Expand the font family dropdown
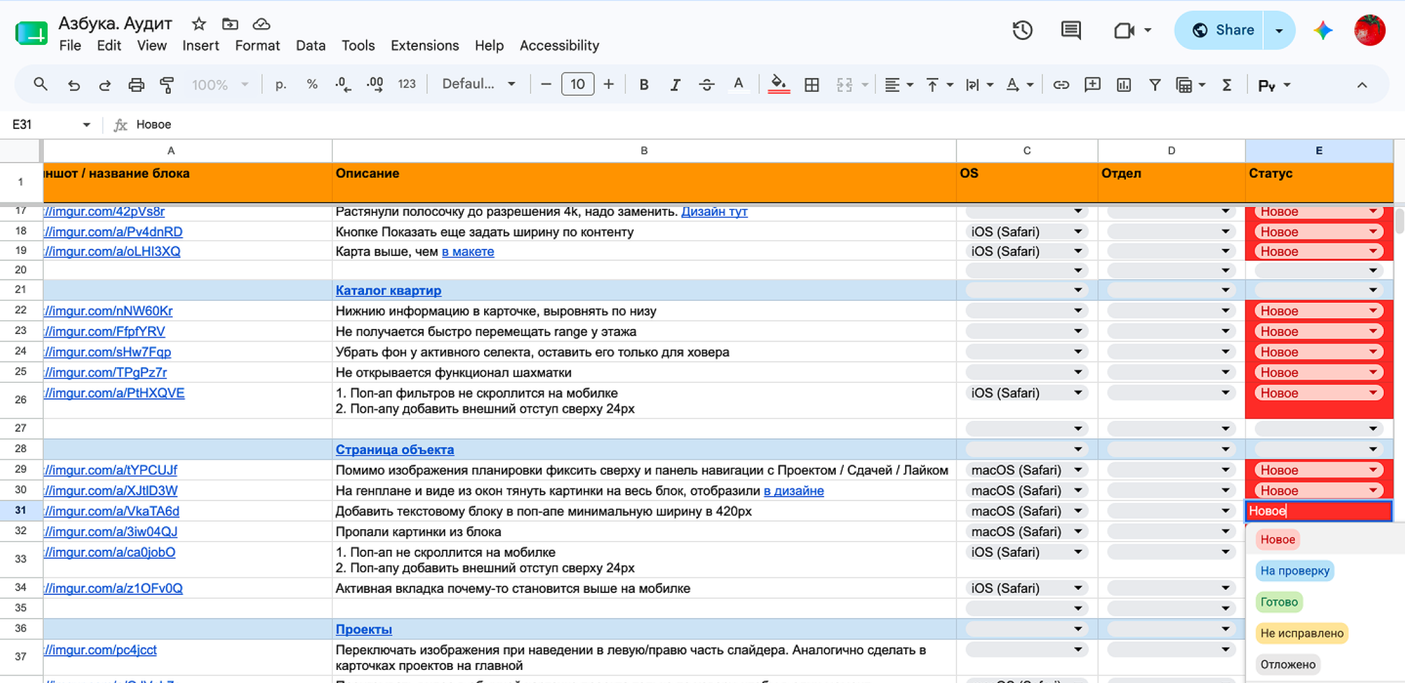The width and height of the screenshot is (1405, 683). click(x=479, y=85)
